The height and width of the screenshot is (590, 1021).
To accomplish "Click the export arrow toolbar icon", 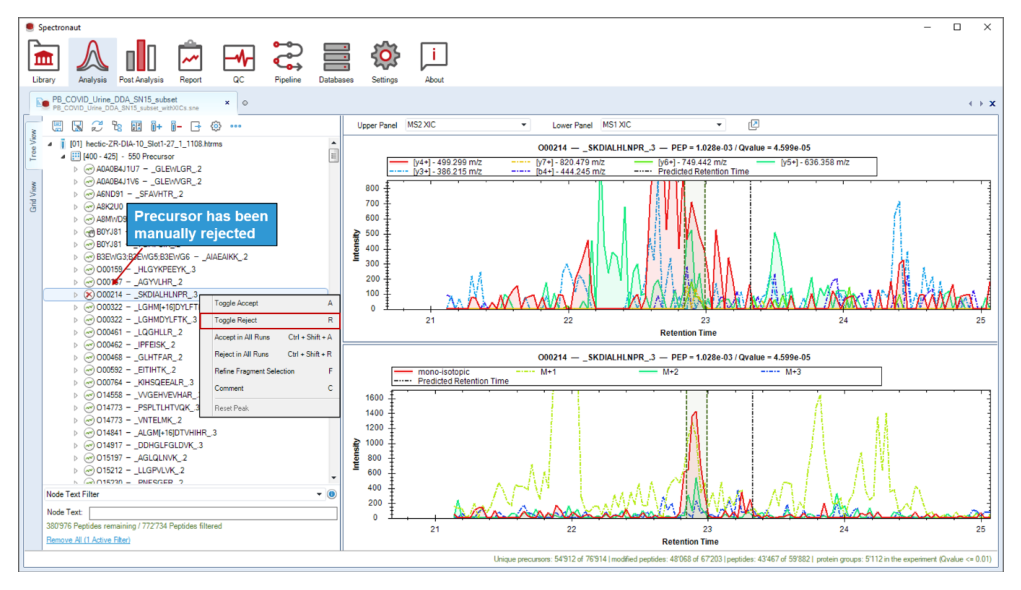I will 195,126.
